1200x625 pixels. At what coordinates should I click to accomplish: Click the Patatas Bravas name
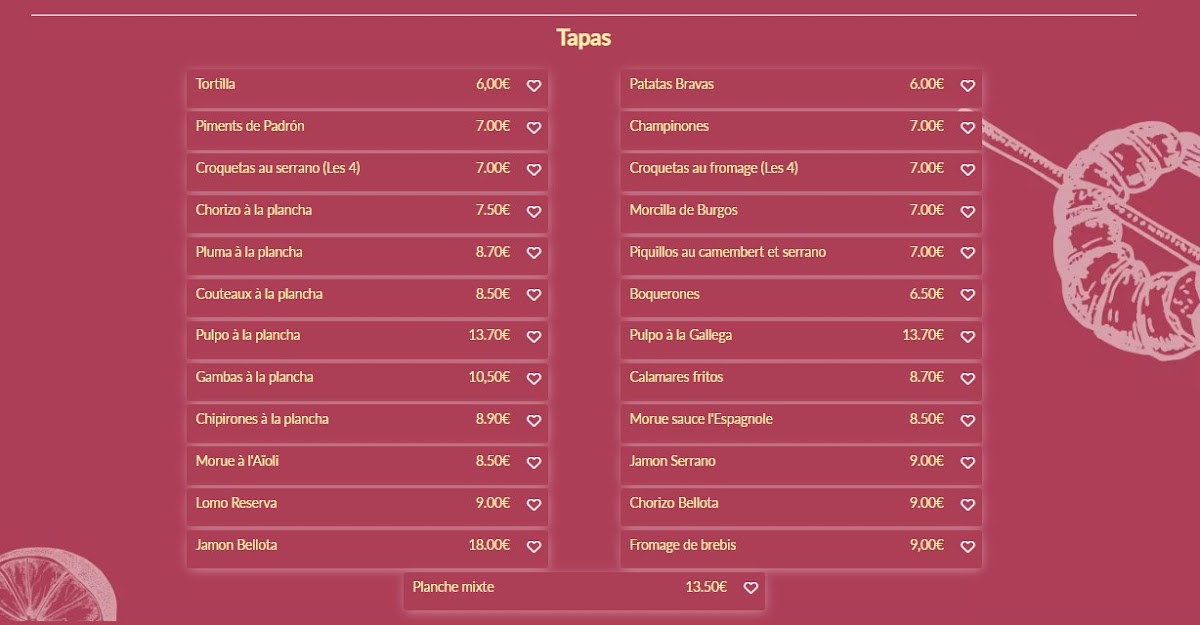pos(672,84)
